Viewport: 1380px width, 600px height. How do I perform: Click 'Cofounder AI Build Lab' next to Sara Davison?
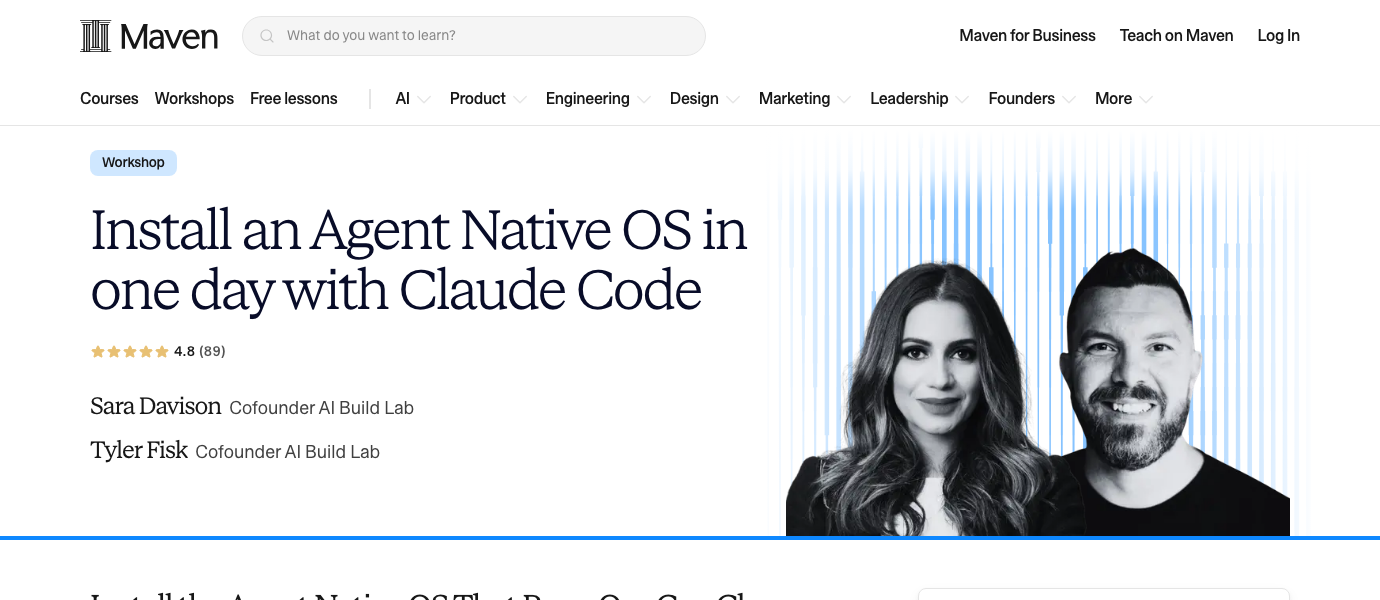click(321, 408)
